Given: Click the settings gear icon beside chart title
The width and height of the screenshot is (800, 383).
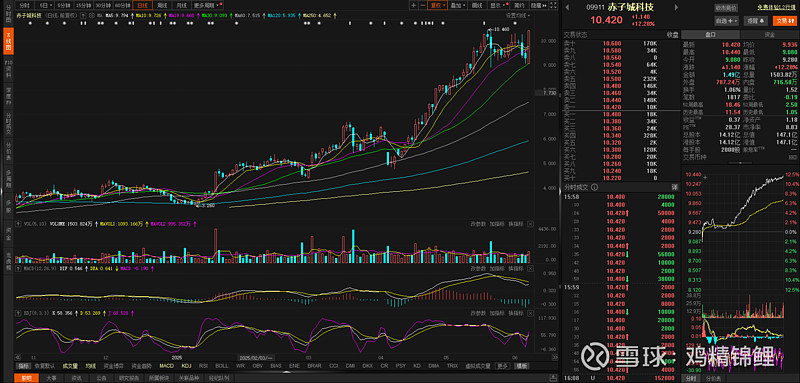Looking at the screenshot, I should tap(91, 15).
